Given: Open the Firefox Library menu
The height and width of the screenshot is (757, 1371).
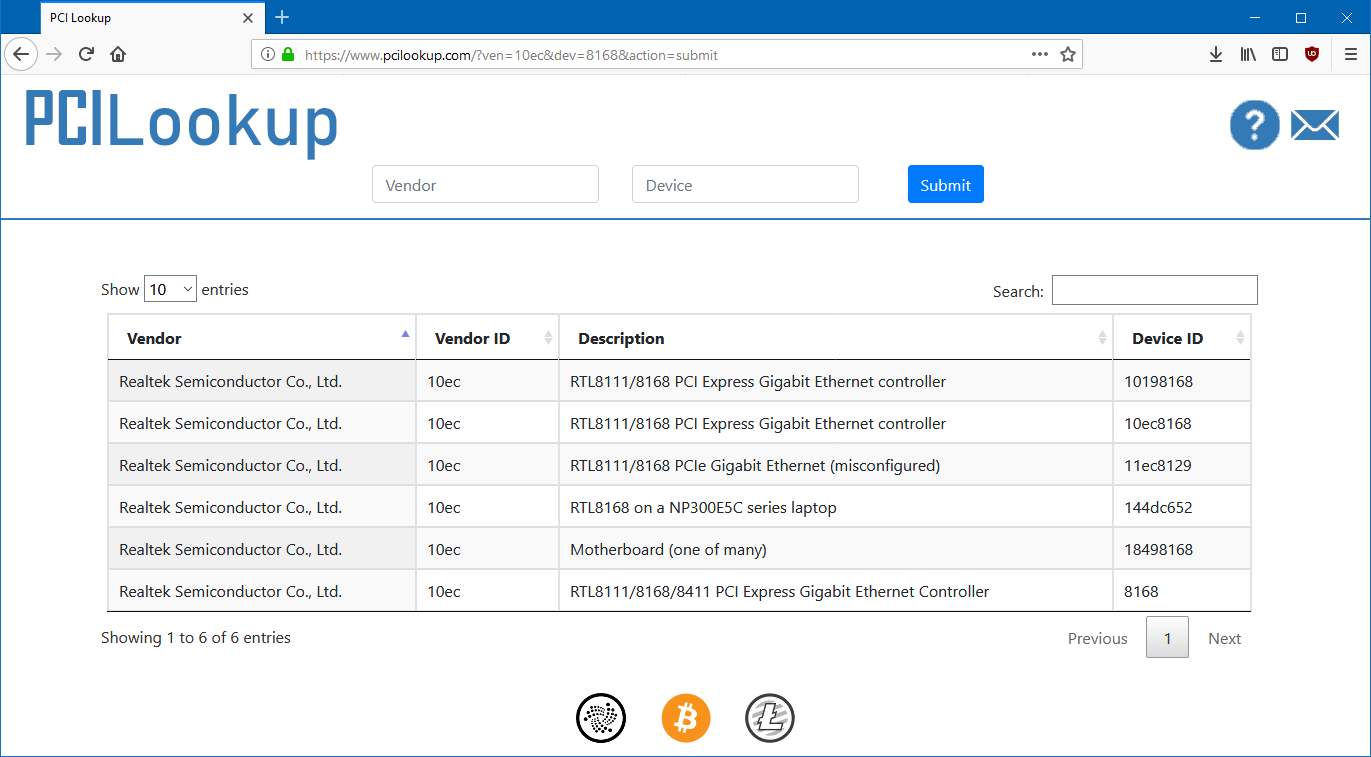Looking at the screenshot, I should pos(1248,55).
